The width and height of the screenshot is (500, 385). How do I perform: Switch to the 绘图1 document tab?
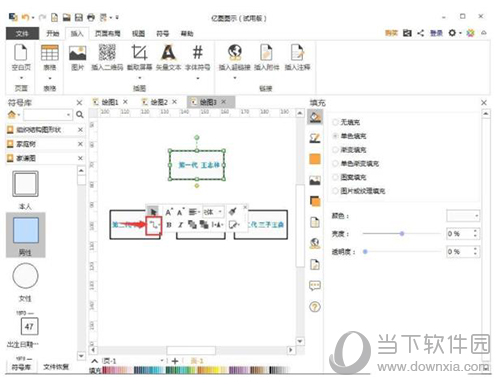point(110,102)
